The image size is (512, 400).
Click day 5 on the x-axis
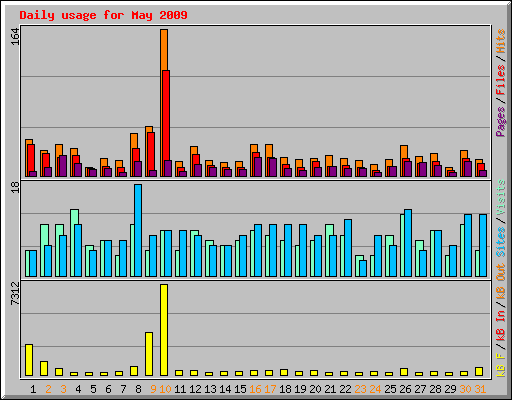(x=93, y=389)
